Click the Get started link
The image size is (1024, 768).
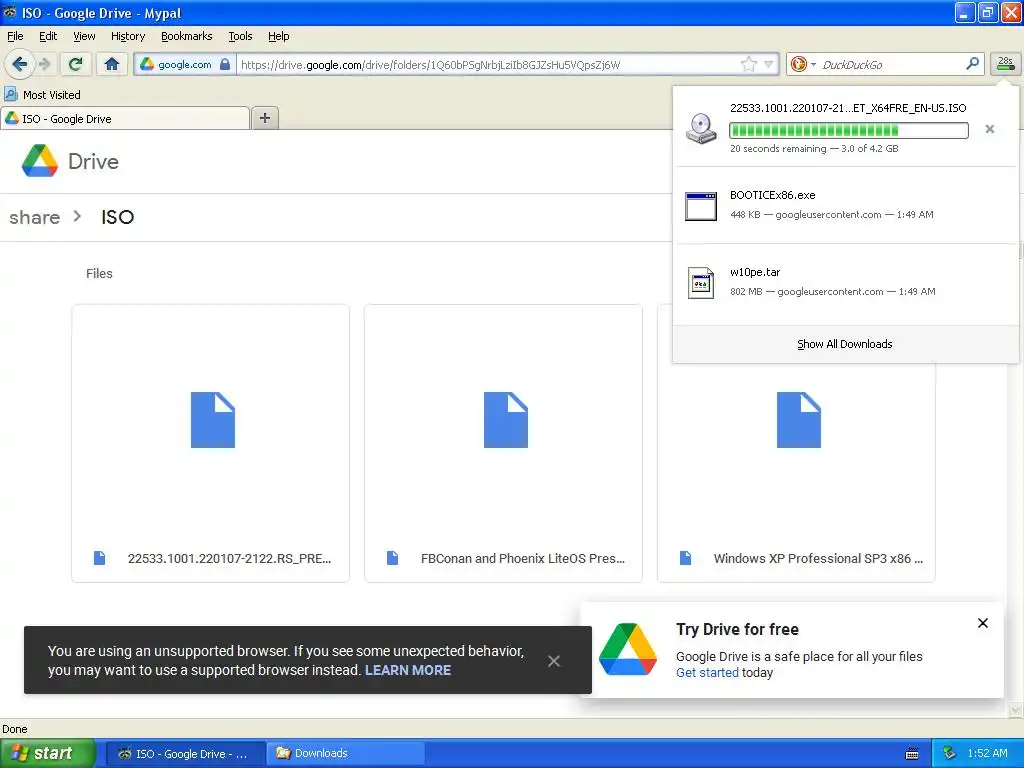pyautogui.click(x=707, y=673)
